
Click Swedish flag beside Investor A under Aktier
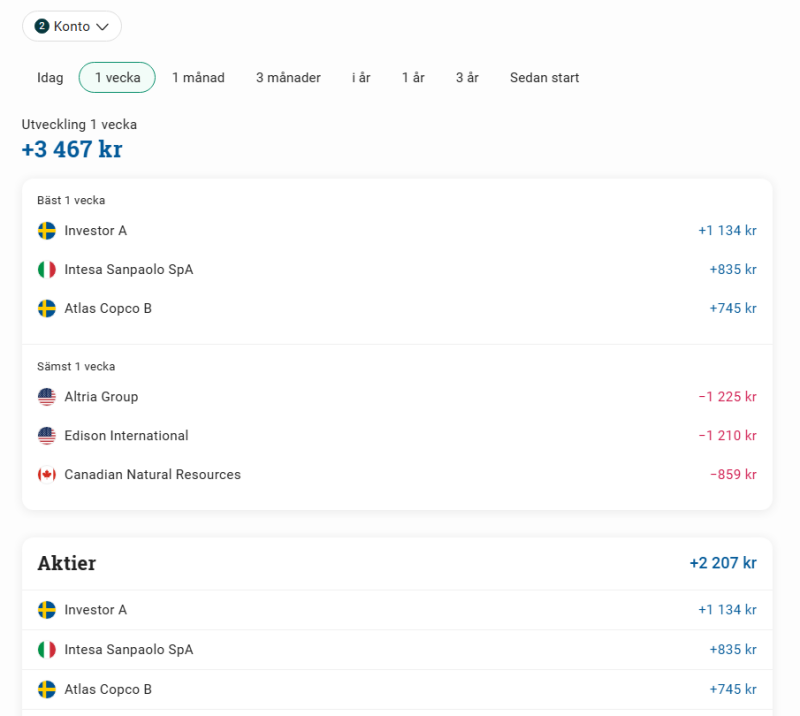click(x=47, y=610)
